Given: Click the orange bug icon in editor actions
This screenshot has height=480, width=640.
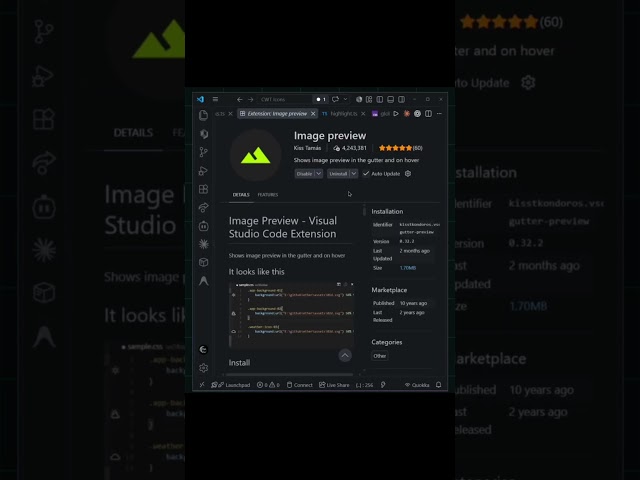Looking at the screenshot, I should [x=407, y=114].
